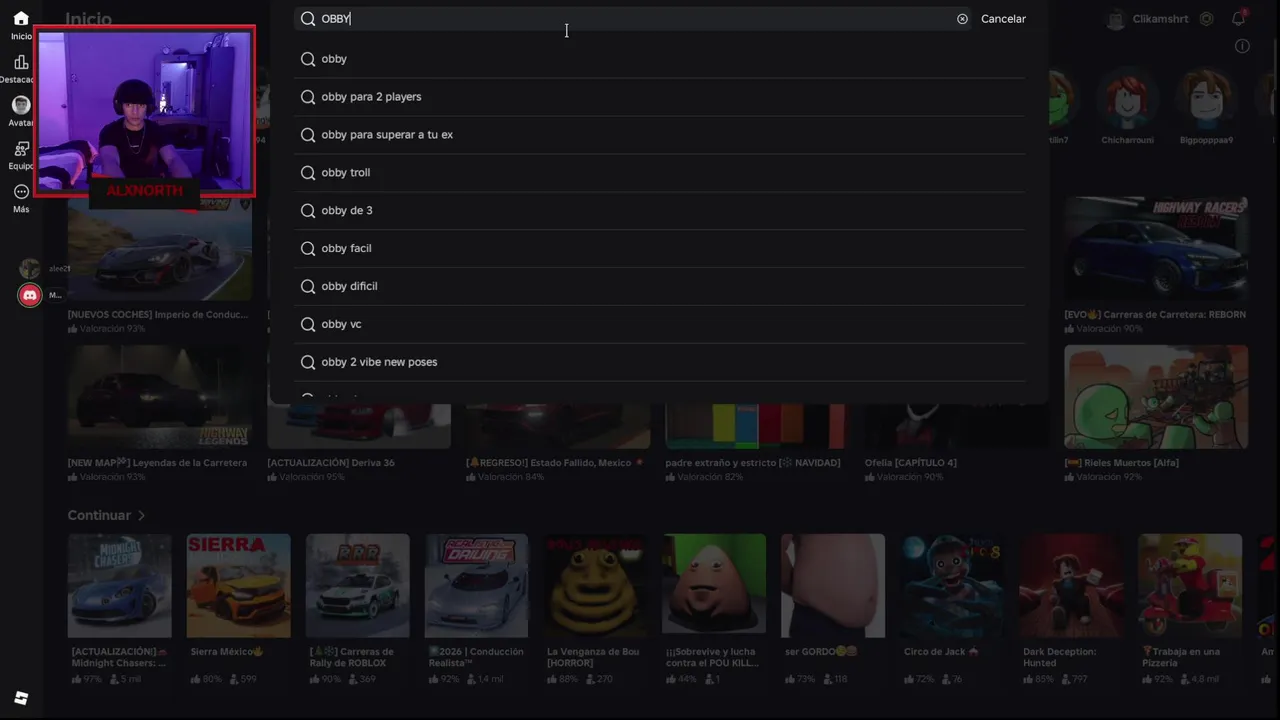Screen dimensions: 1280x720
Task: Click 'Estado Fallido, Mexico' game title
Action: click(555, 463)
